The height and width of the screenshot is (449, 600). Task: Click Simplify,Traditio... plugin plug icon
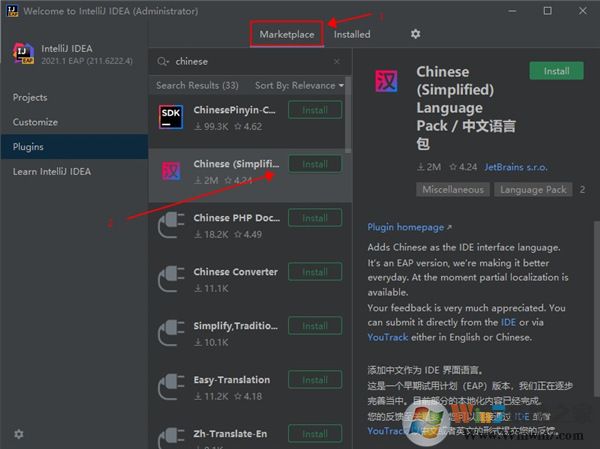point(171,333)
